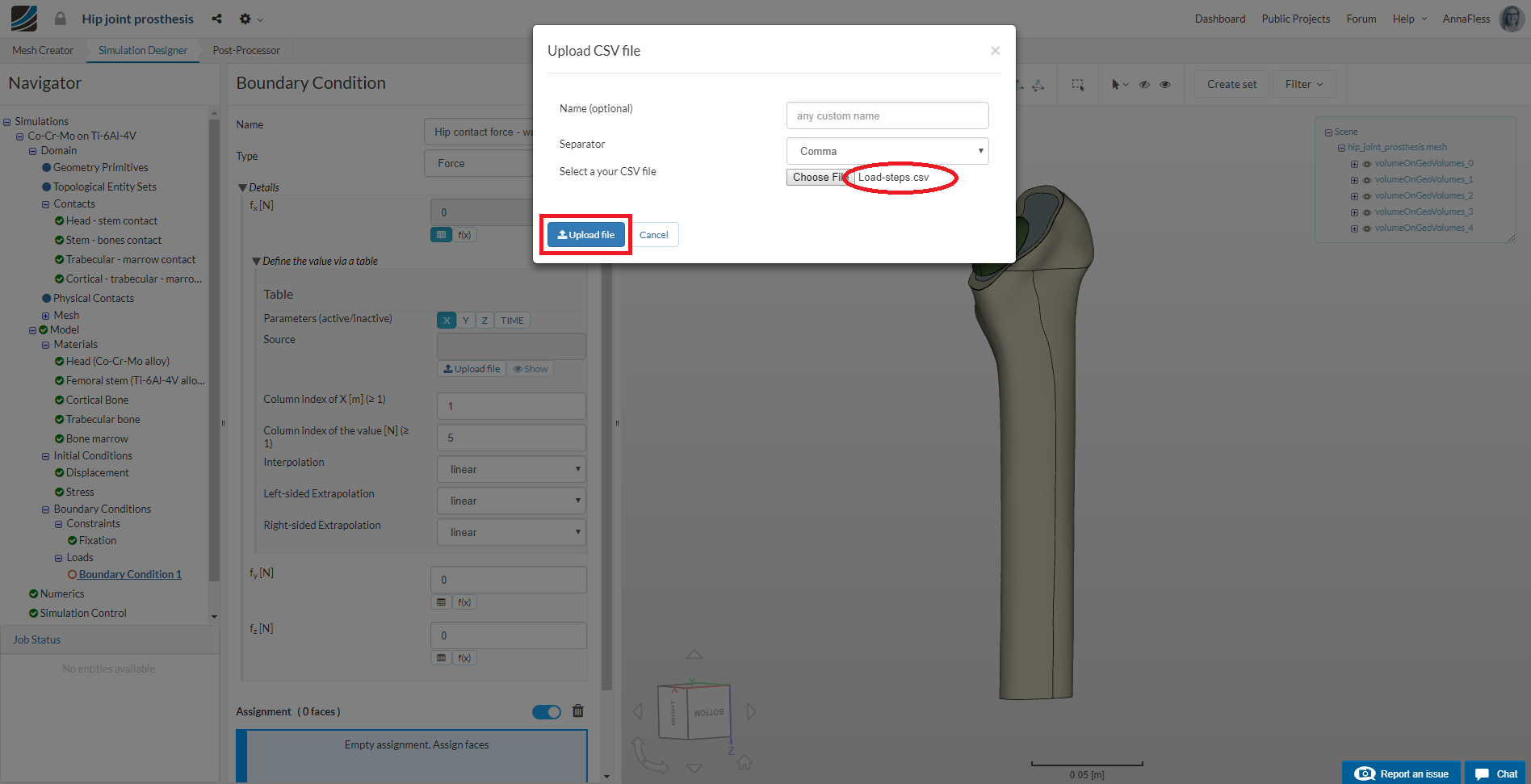Expand the volumeOnGeoVolumes_4 node
1531x784 pixels.
click(1354, 228)
